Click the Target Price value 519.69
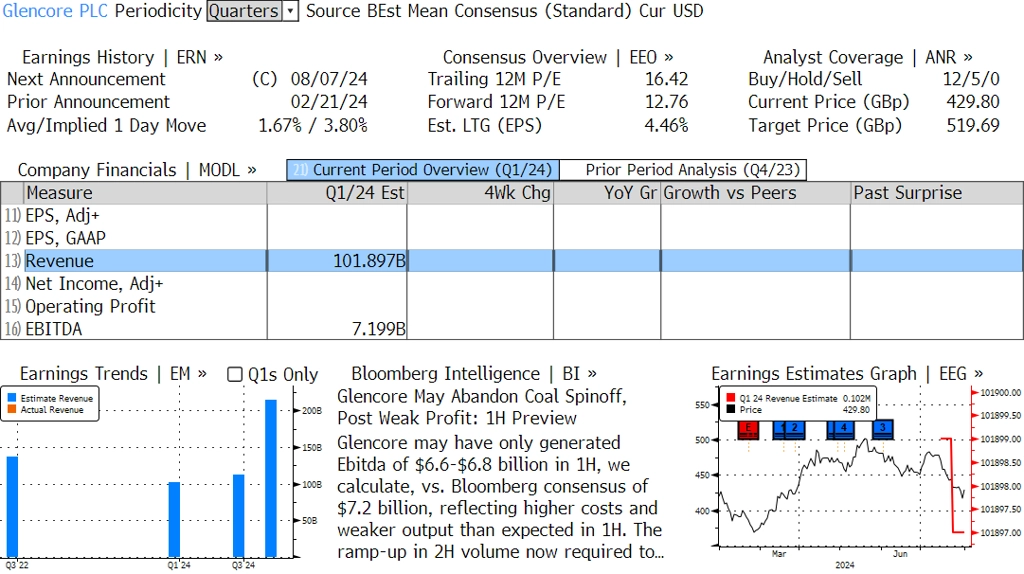1024x574 pixels. click(x=973, y=125)
